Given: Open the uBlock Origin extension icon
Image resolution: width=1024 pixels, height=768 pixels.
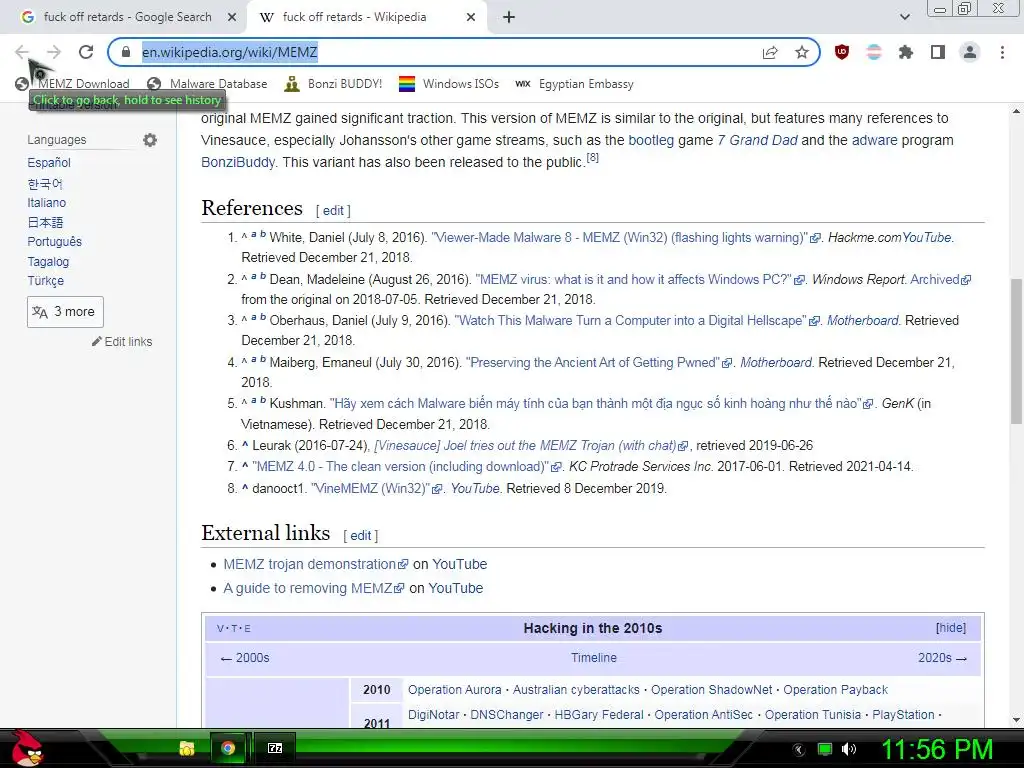Looking at the screenshot, I should point(842,52).
